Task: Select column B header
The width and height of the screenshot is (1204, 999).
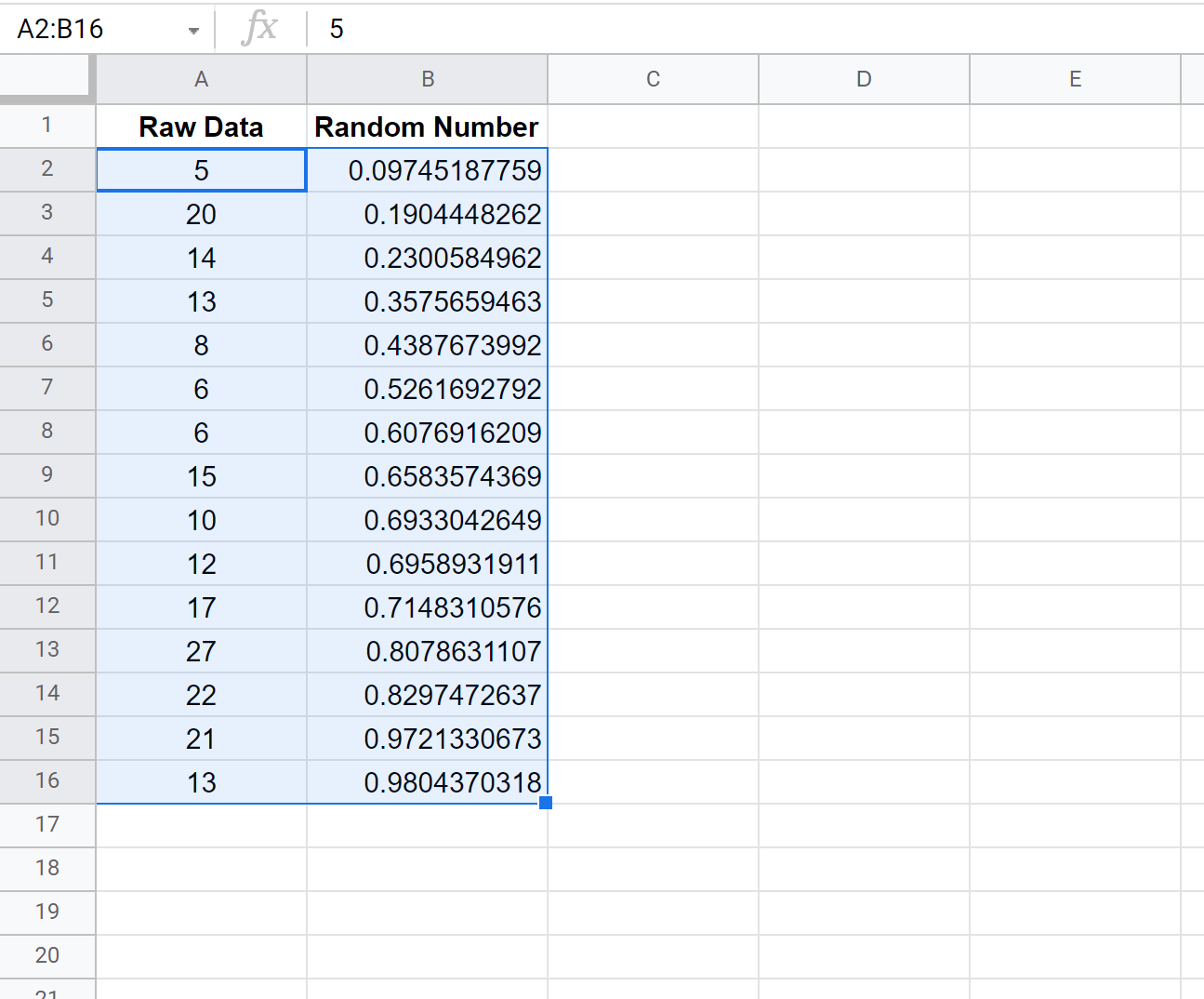Action: (x=428, y=80)
